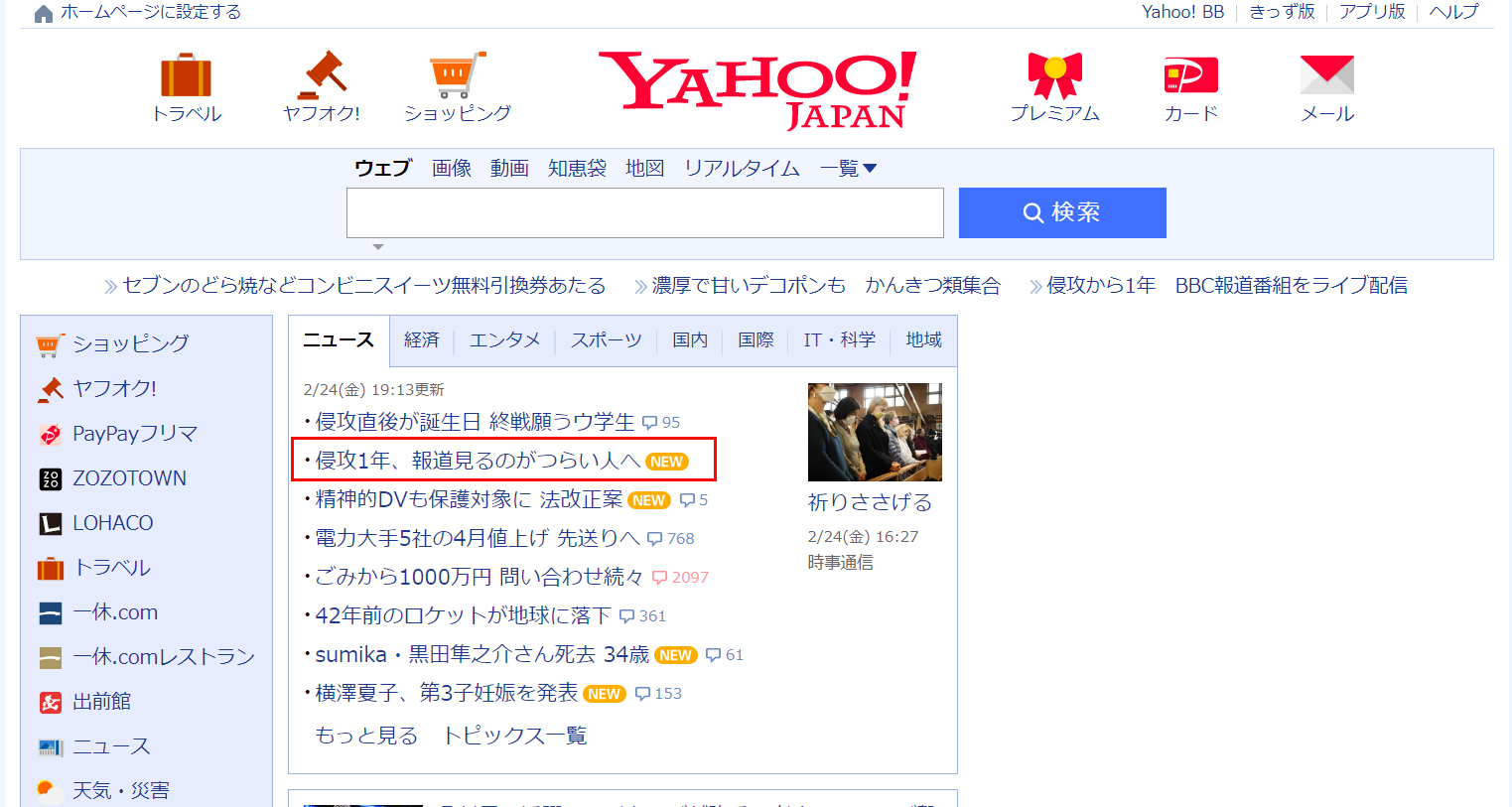The width and height of the screenshot is (1512, 807).
Task: Select the ウェブ search tab
Action: 383,169
